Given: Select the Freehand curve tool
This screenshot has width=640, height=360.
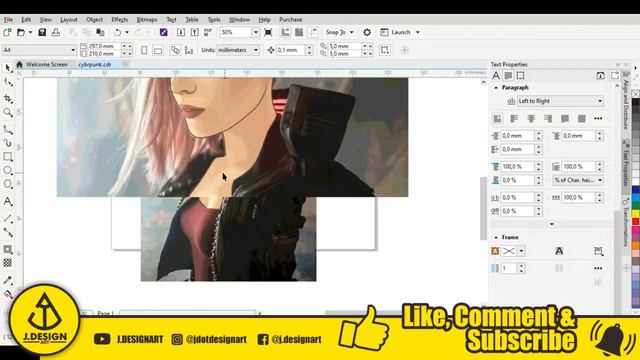Looking at the screenshot, I should (x=7, y=129).
